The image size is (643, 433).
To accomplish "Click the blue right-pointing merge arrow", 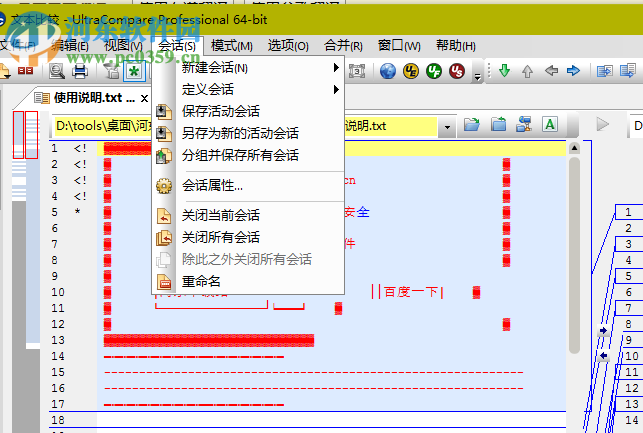I will [x=573, y=71].
